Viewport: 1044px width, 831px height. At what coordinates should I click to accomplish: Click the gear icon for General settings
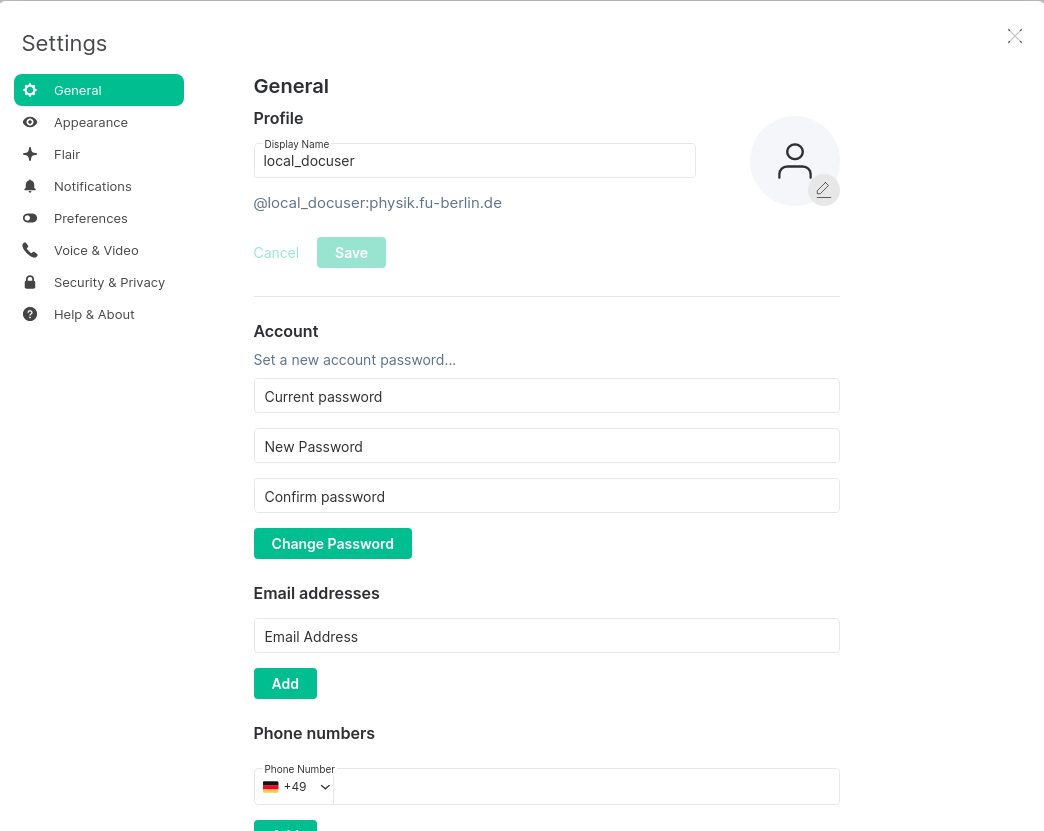tap(30, 90)
